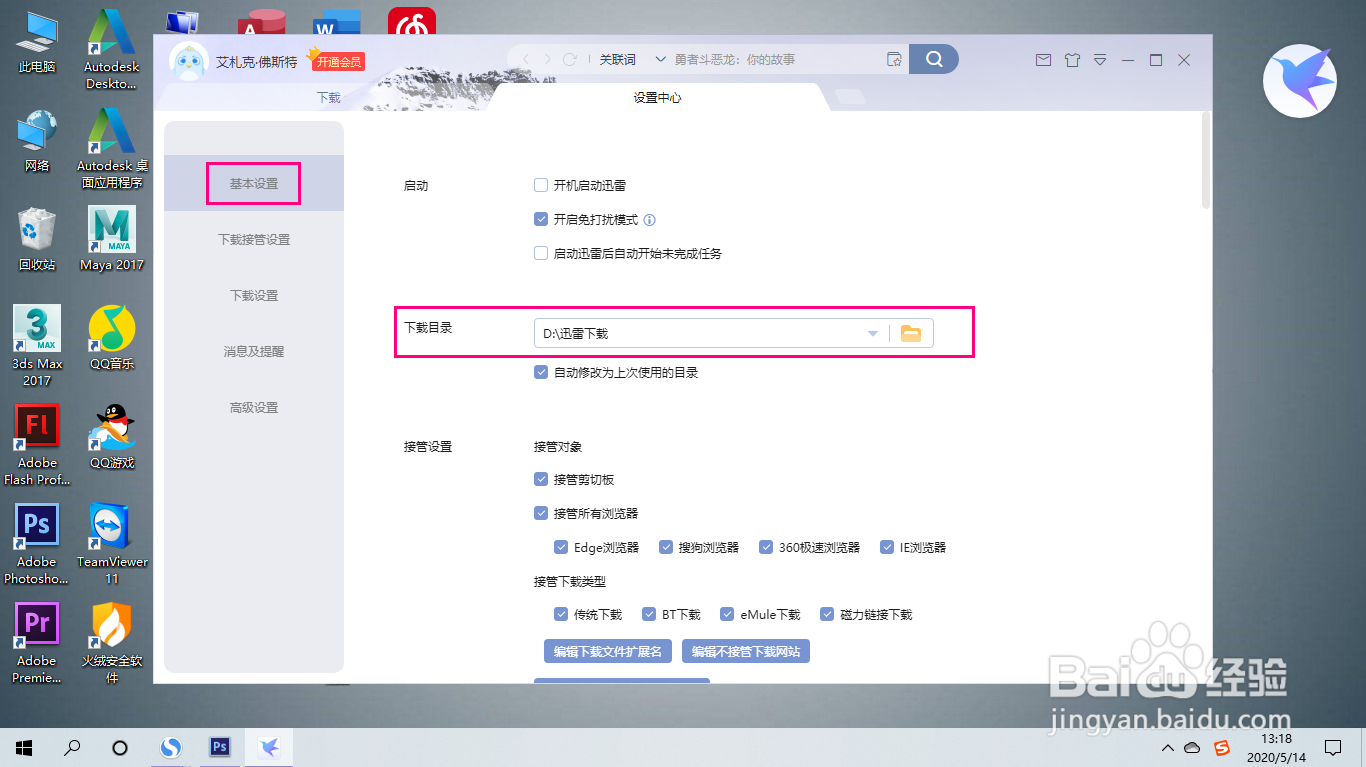Click the 编辑不接管下载网站 button
This screenshot has width=1366, height=767.
click(746, 651)
